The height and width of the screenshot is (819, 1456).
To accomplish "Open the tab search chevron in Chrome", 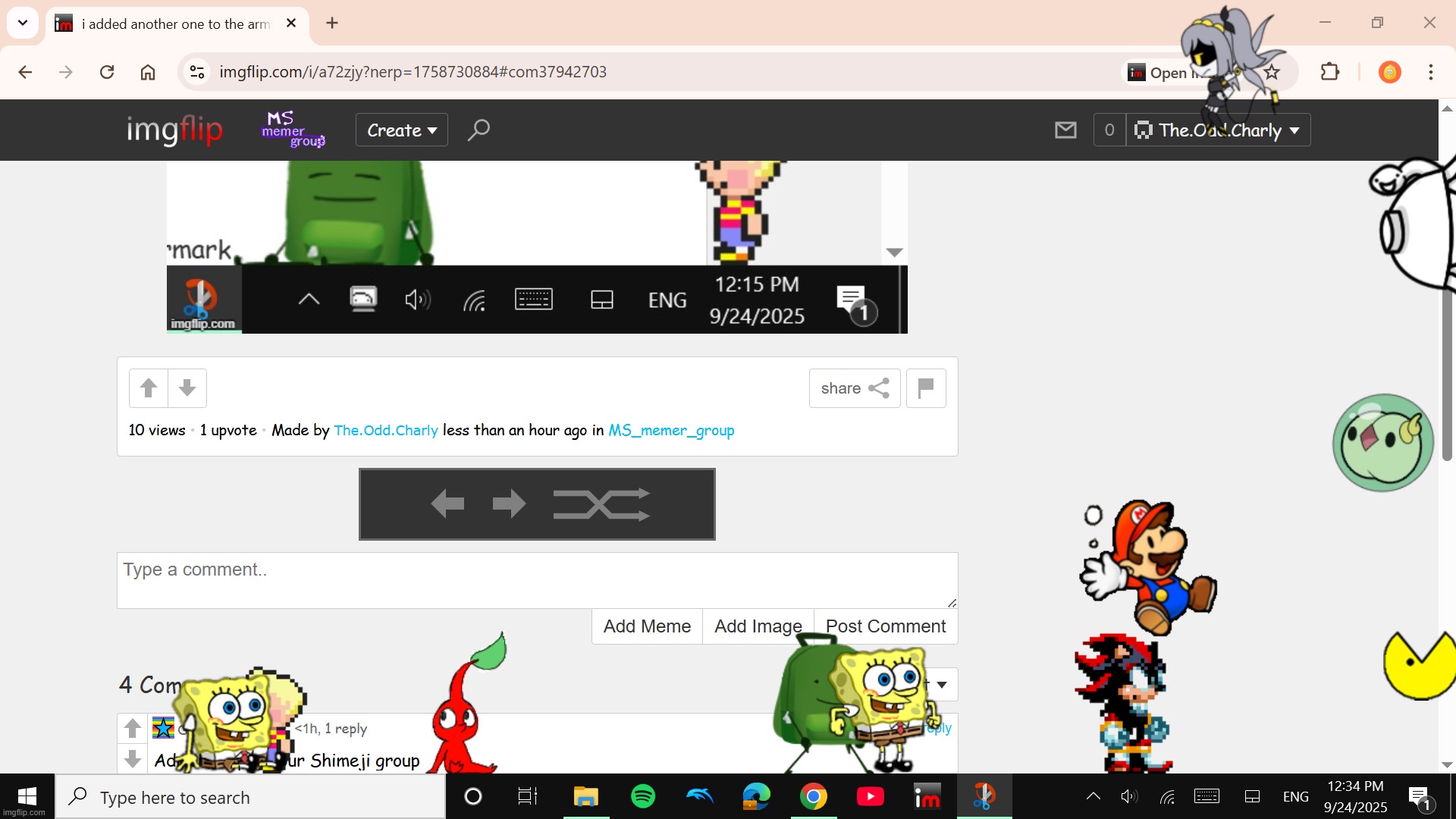I will [23, 23].
